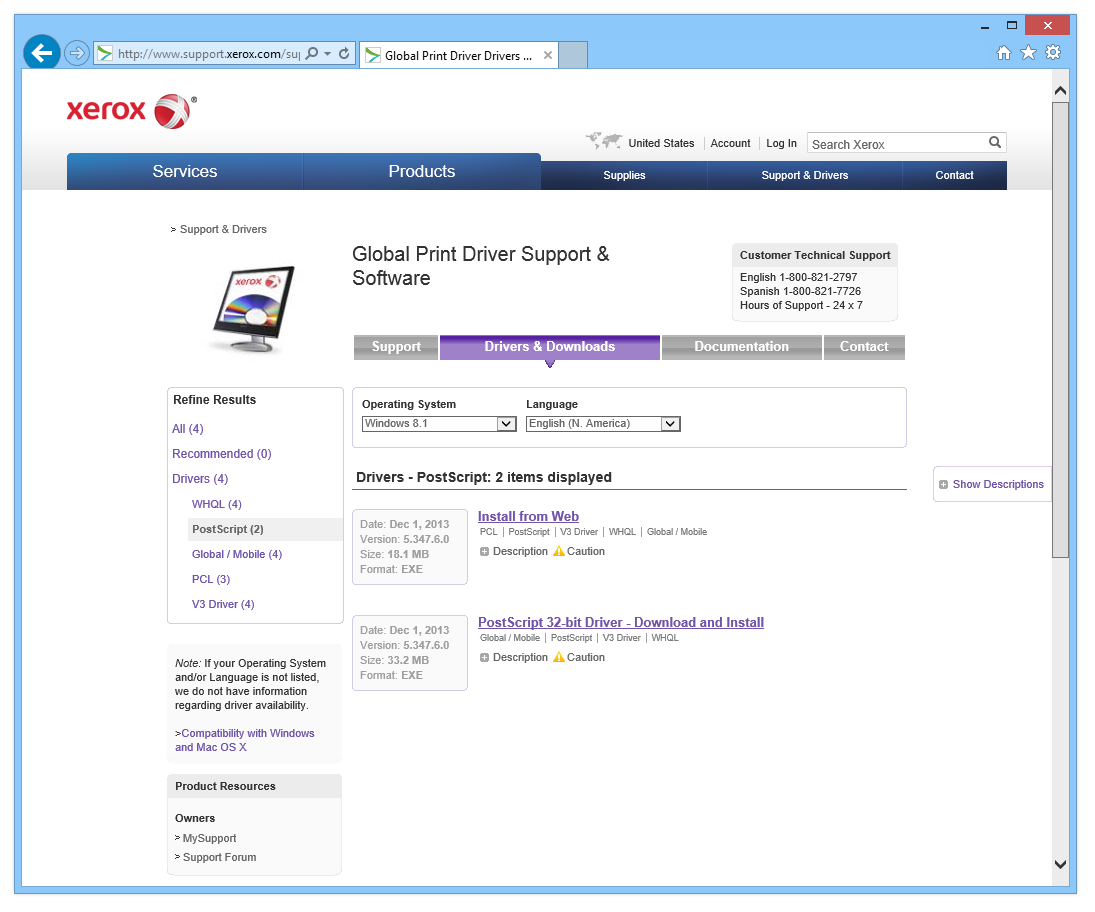Click the Refresh page icon in address bar
1095x912 pixels.
344,54
